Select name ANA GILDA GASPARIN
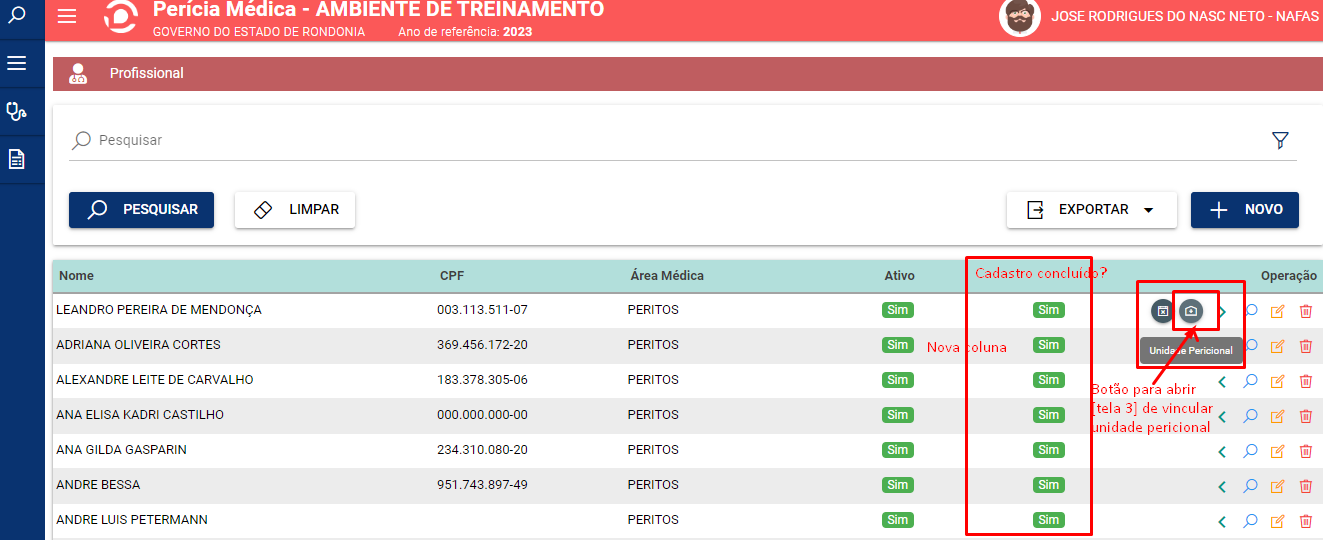 click(121, 450)
